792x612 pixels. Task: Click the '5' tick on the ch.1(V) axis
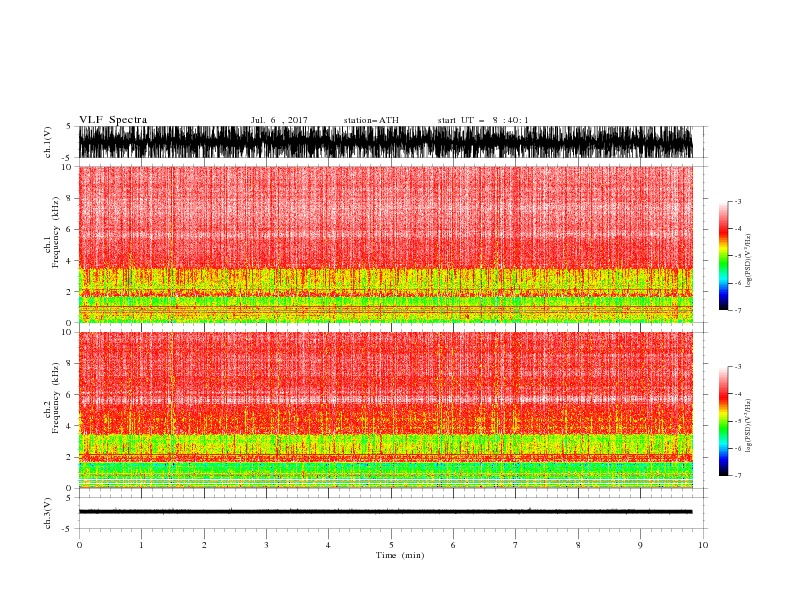69,127
